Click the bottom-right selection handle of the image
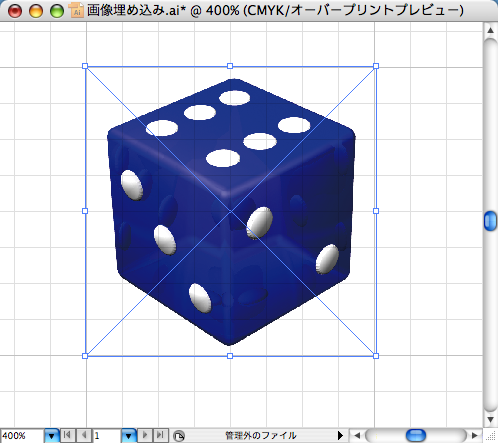The width and height of the screenshot is (498, 443). pyautogui.click(x=376, y=356)
